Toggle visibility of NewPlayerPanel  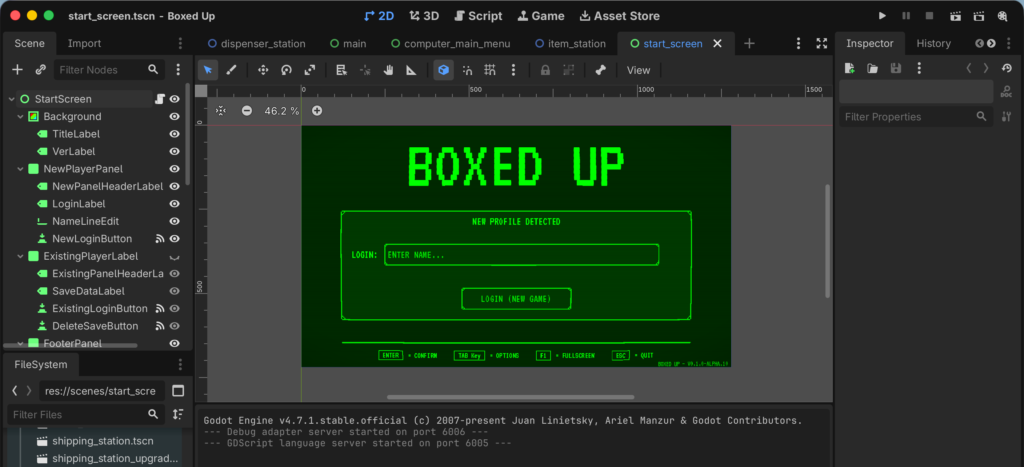(174, 169)
